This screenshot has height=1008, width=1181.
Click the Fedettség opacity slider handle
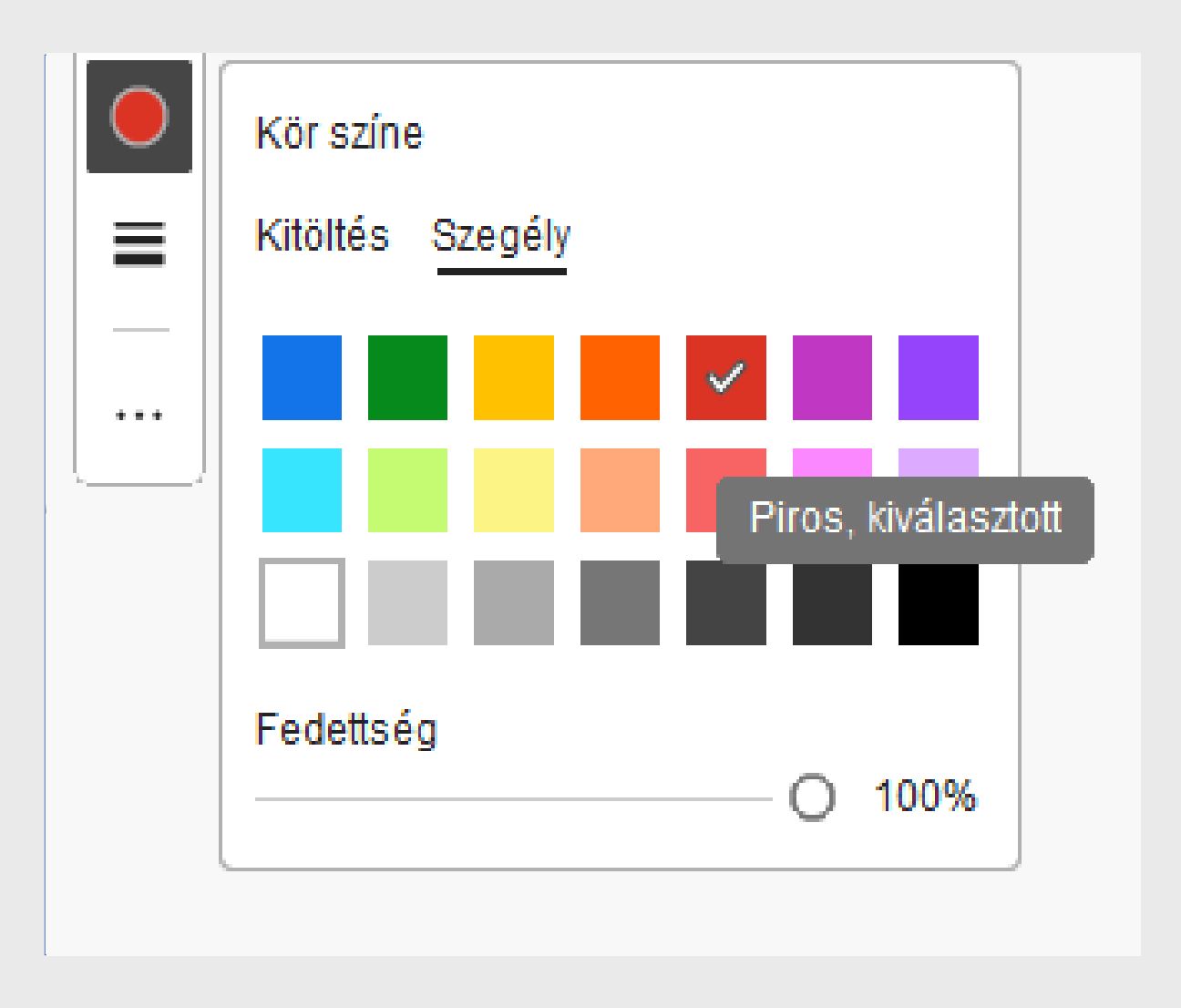pos(810,798)
